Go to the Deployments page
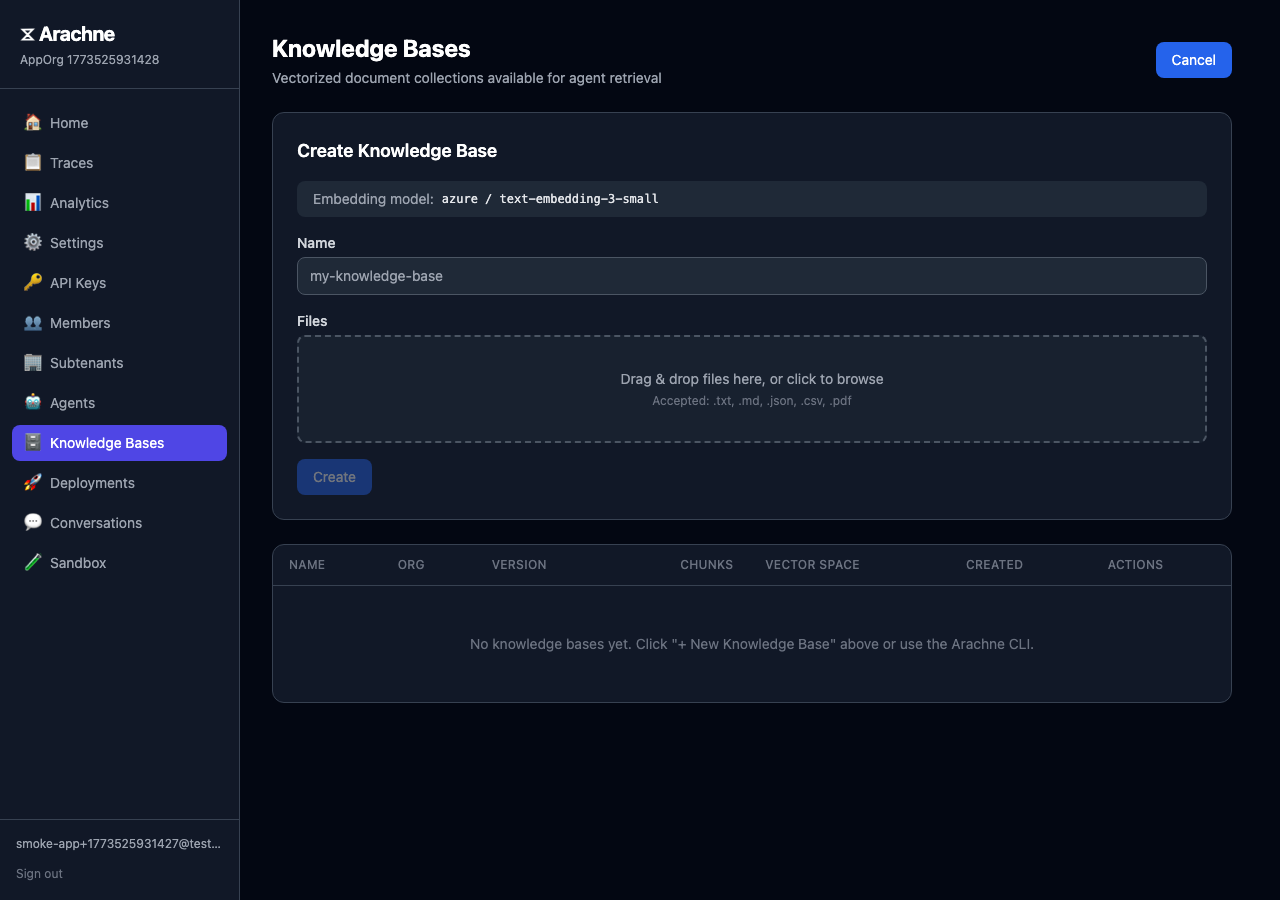This screenshot has width=1280, height=900. point(92,483)
